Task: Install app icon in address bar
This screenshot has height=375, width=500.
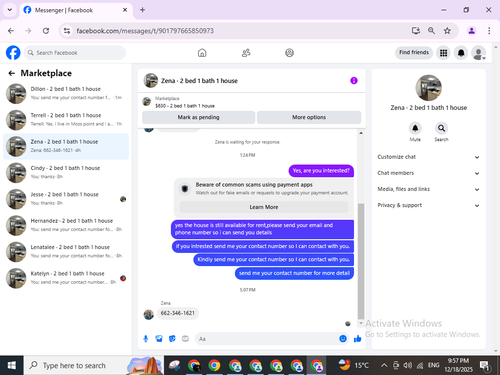Action: click(x=416, y=31)
